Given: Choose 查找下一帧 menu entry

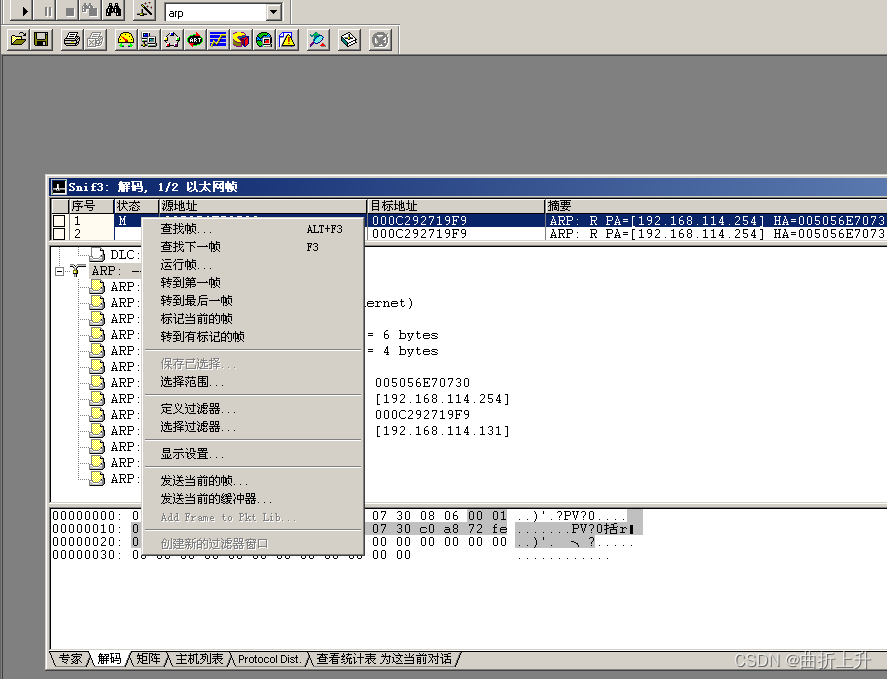Looking at the screenshot, I should pyautogui.click(x=253, y=247).
